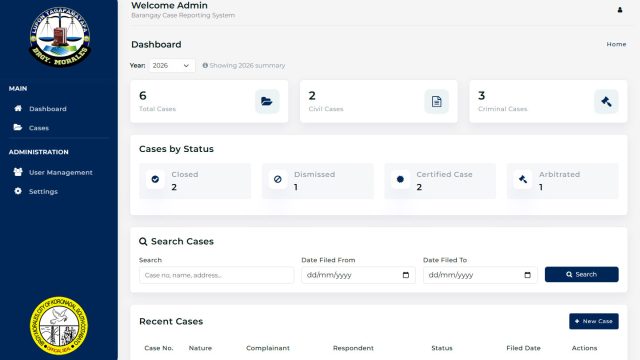This screenshot has width=640, height=360.
Task: Click the Filed Date column header
Action: pyautogui.click(x=523, y=348)
